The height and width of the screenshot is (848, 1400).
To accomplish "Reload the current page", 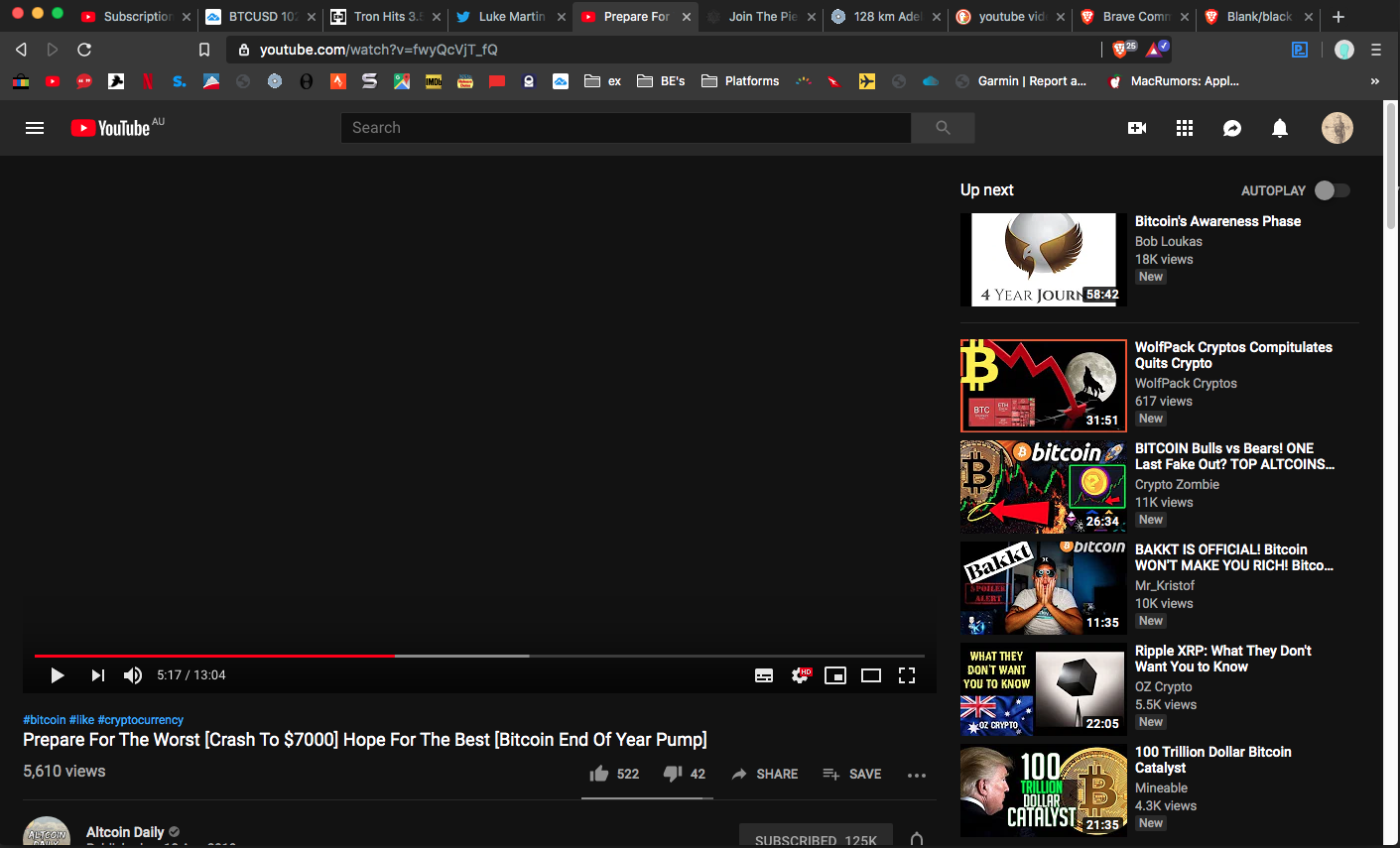I will click(x=84, y=50).
